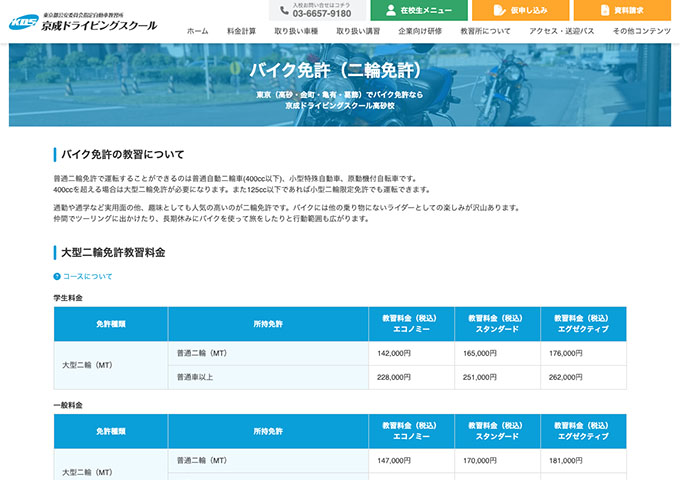Follow the コースについて link
This screenshot has width=680, height=480.
pyautogui.click(x=88, y=276)
